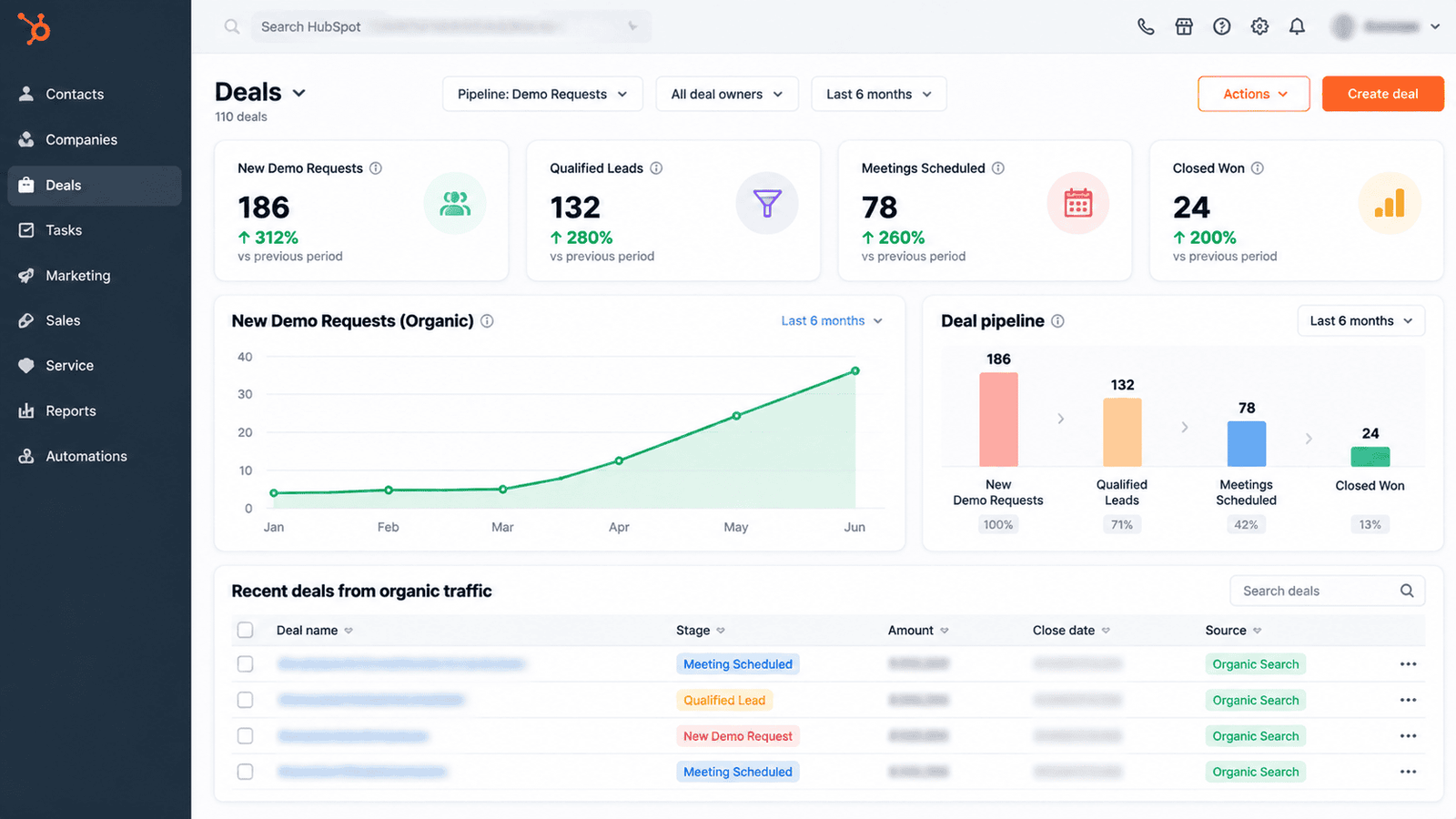Sort the table by the Stage column
1456x819 pixels.
701,630
